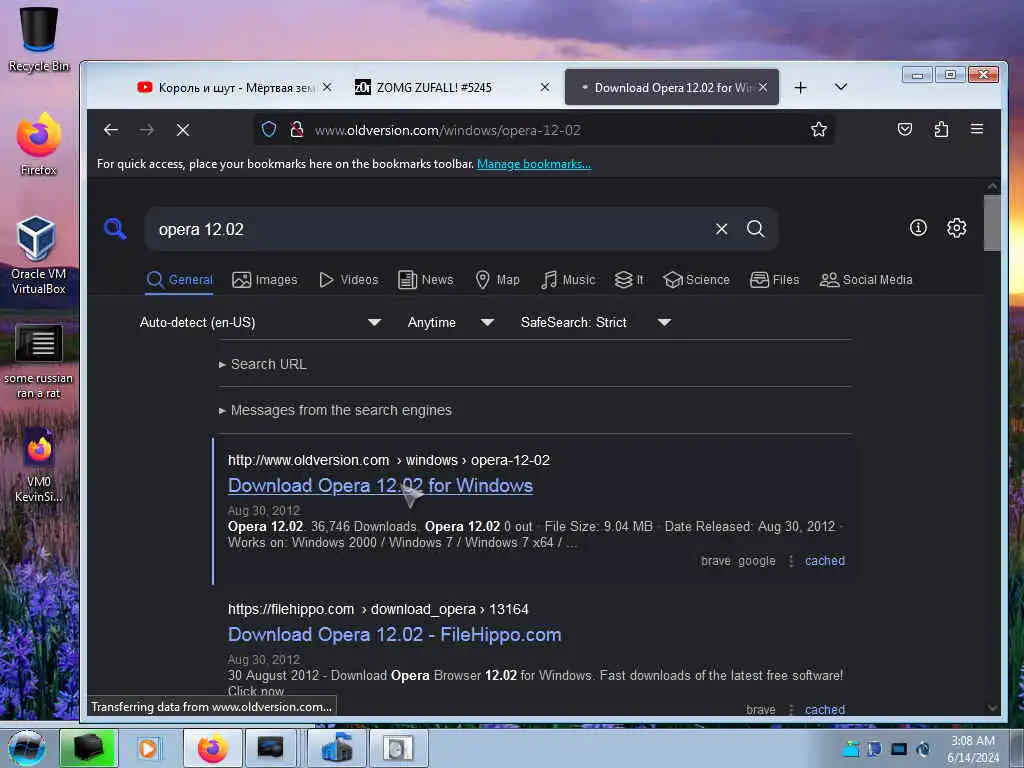Submit search with the magnifier button
Screen dimensions: 1024x768
tap(756, 229)
